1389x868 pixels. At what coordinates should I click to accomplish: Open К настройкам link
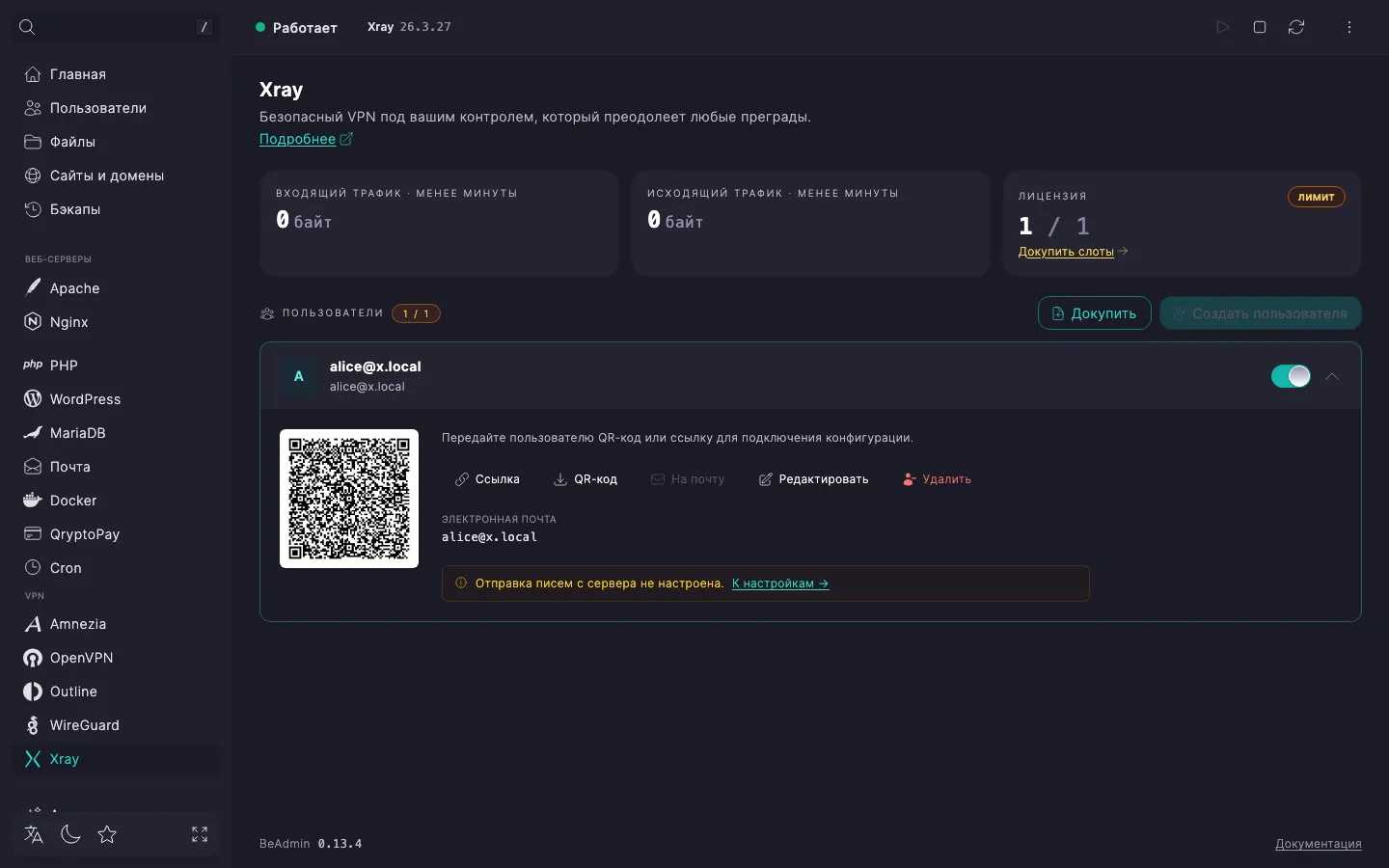coord(780,583)
